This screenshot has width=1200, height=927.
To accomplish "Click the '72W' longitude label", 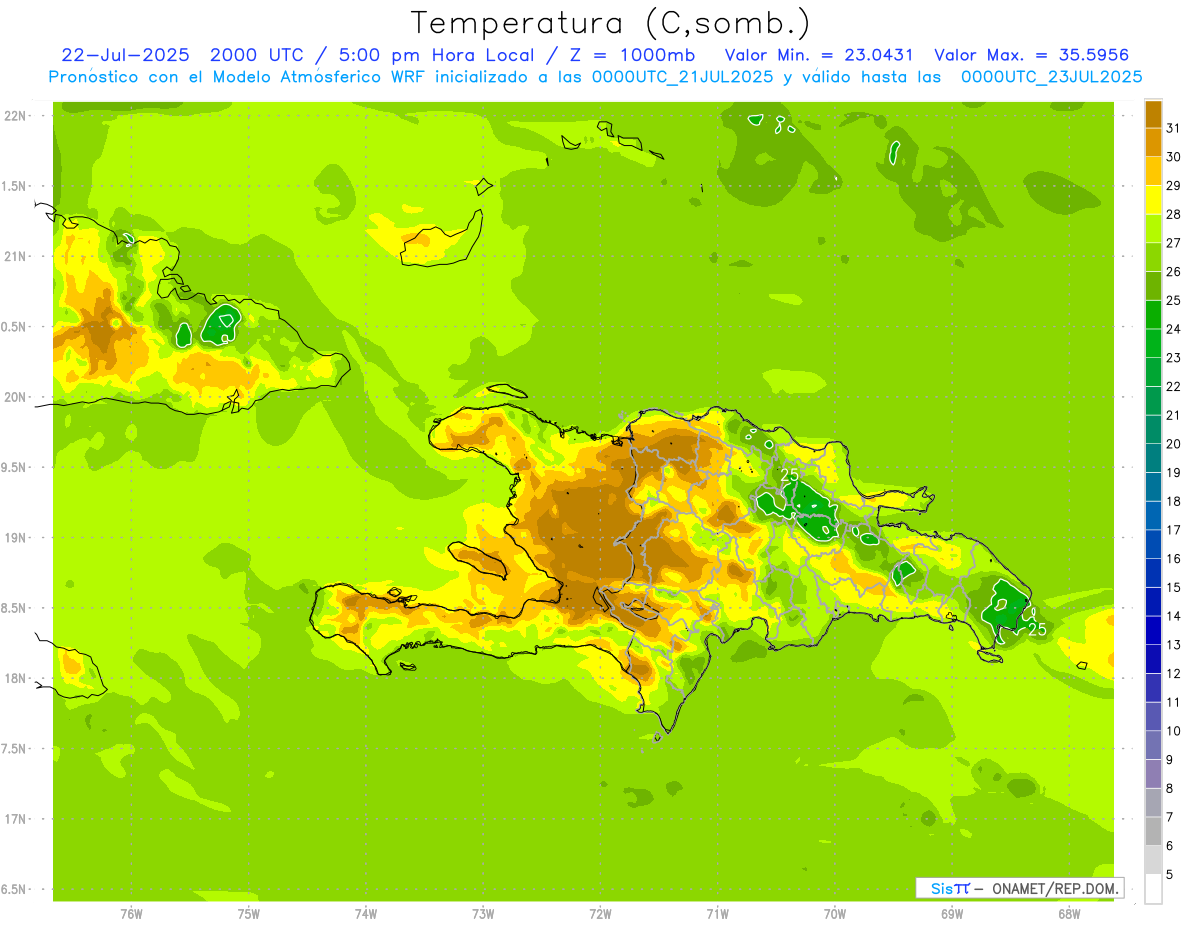I will click(600, 914).
